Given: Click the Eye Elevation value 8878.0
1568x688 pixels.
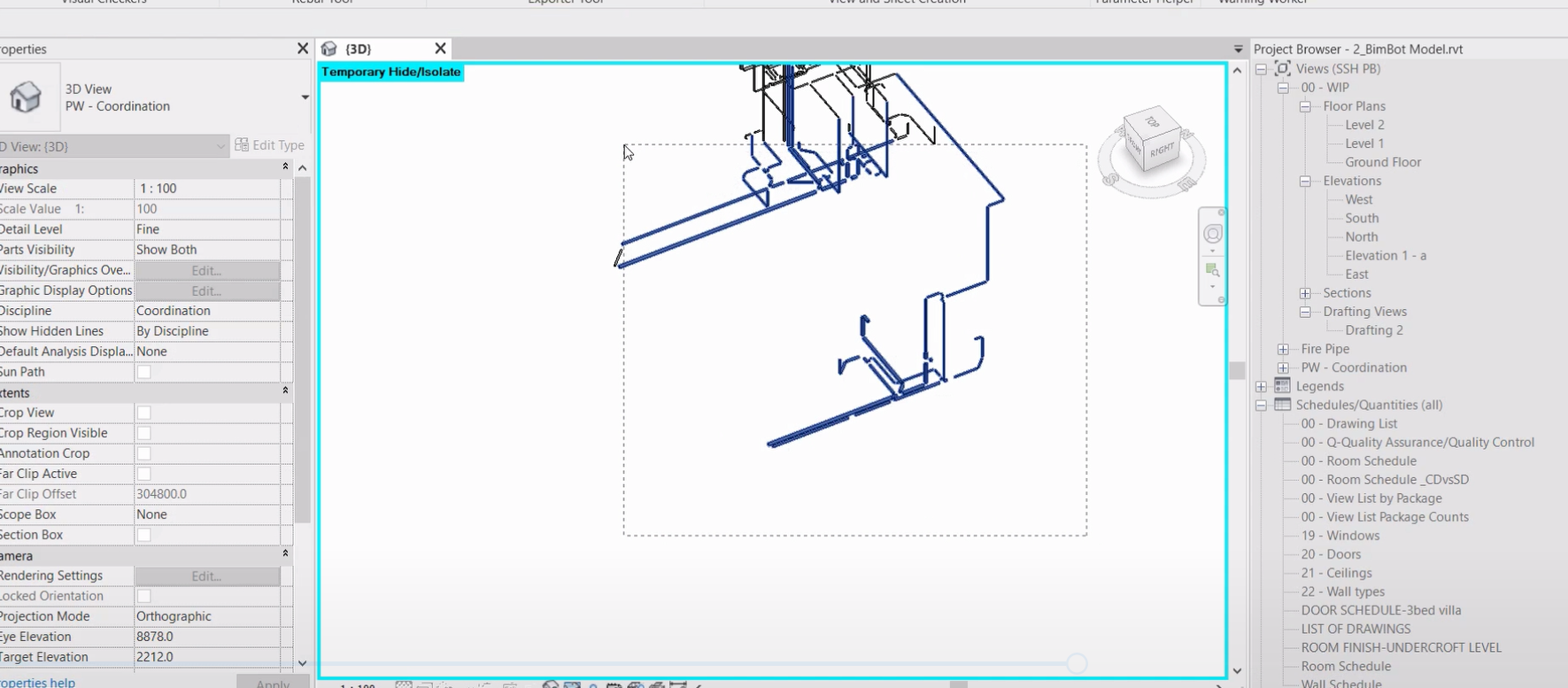Looking at the screenshot, I should pyautogui.click(x=207, y=637).
